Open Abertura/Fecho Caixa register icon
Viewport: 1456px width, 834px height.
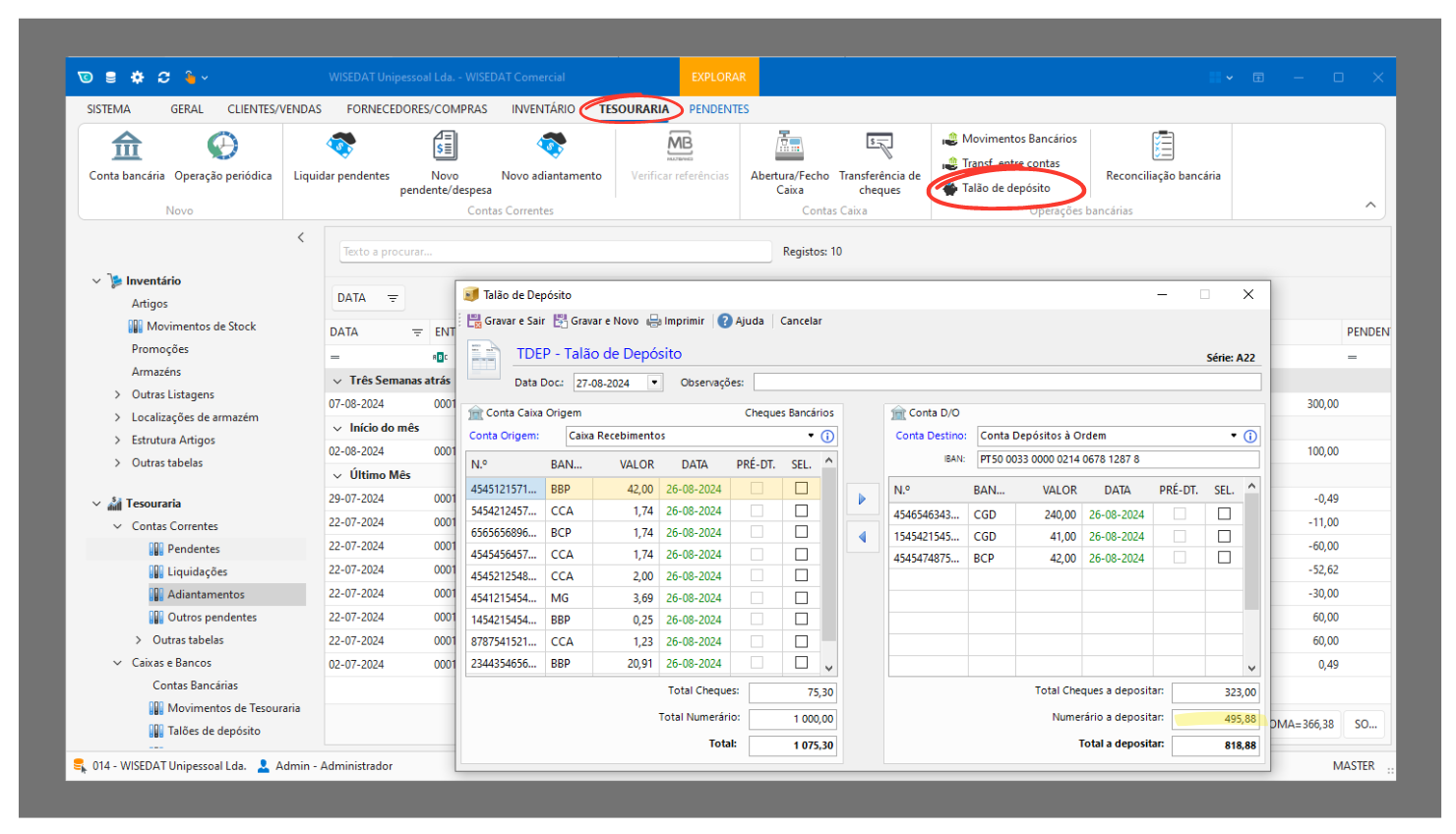[x=789, y=147]
